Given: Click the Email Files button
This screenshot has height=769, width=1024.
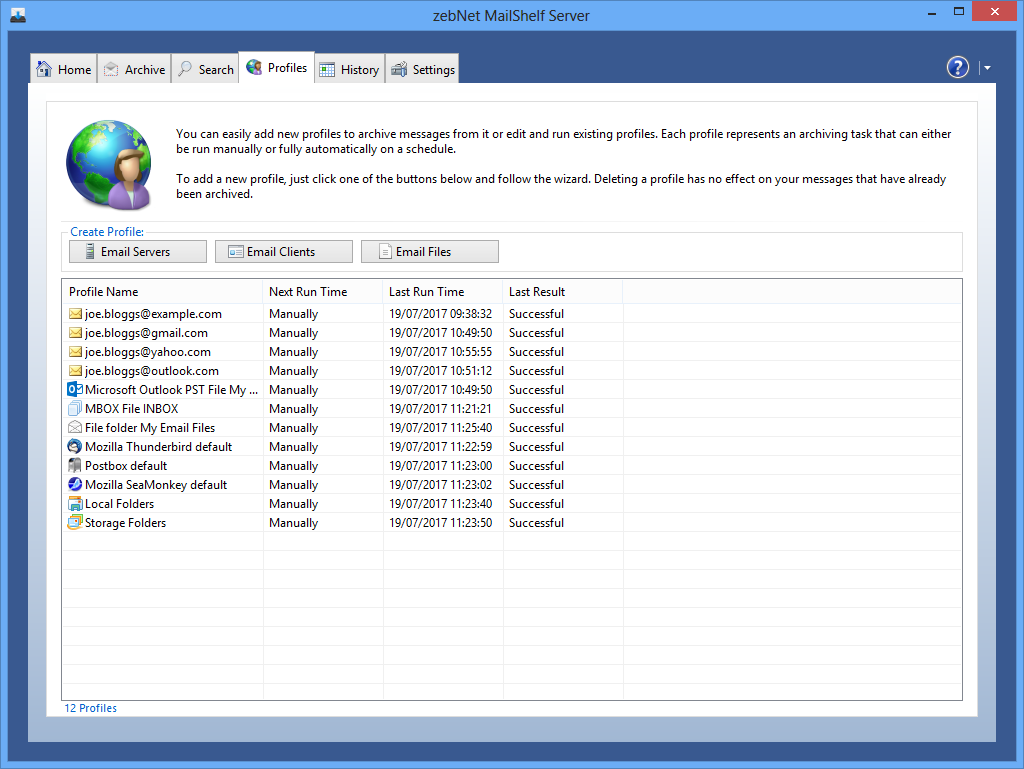Looking at the screenshot, I should pyautogui.click(x=429, y=252).
